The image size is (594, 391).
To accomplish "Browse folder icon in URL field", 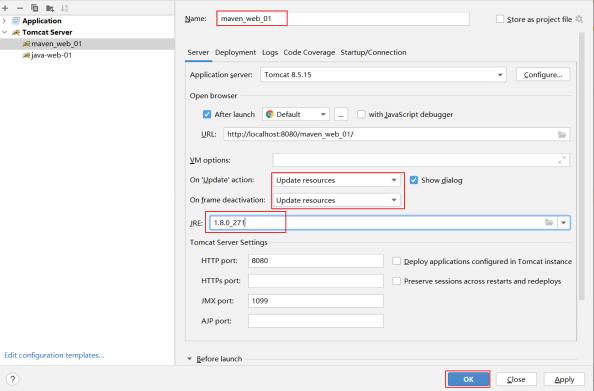I will (562, 135).
